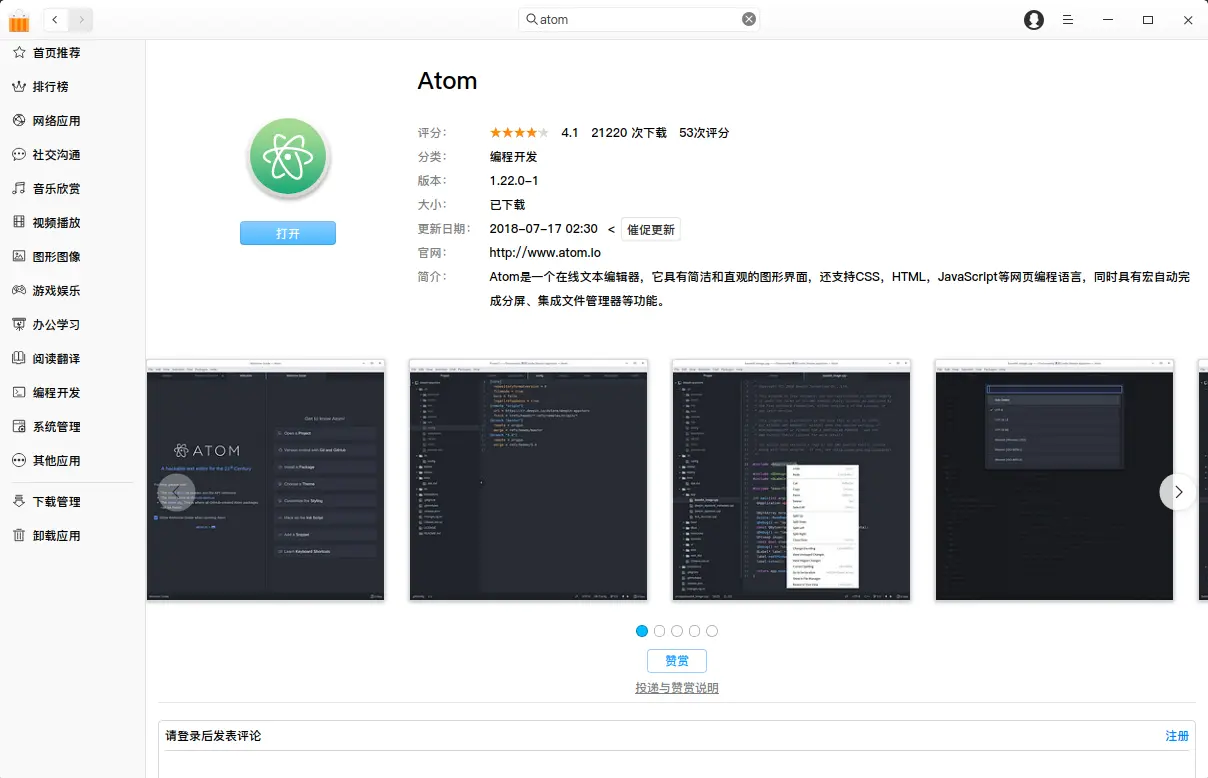
Task: Go forward with the right arrow
Action: (81, 19)
